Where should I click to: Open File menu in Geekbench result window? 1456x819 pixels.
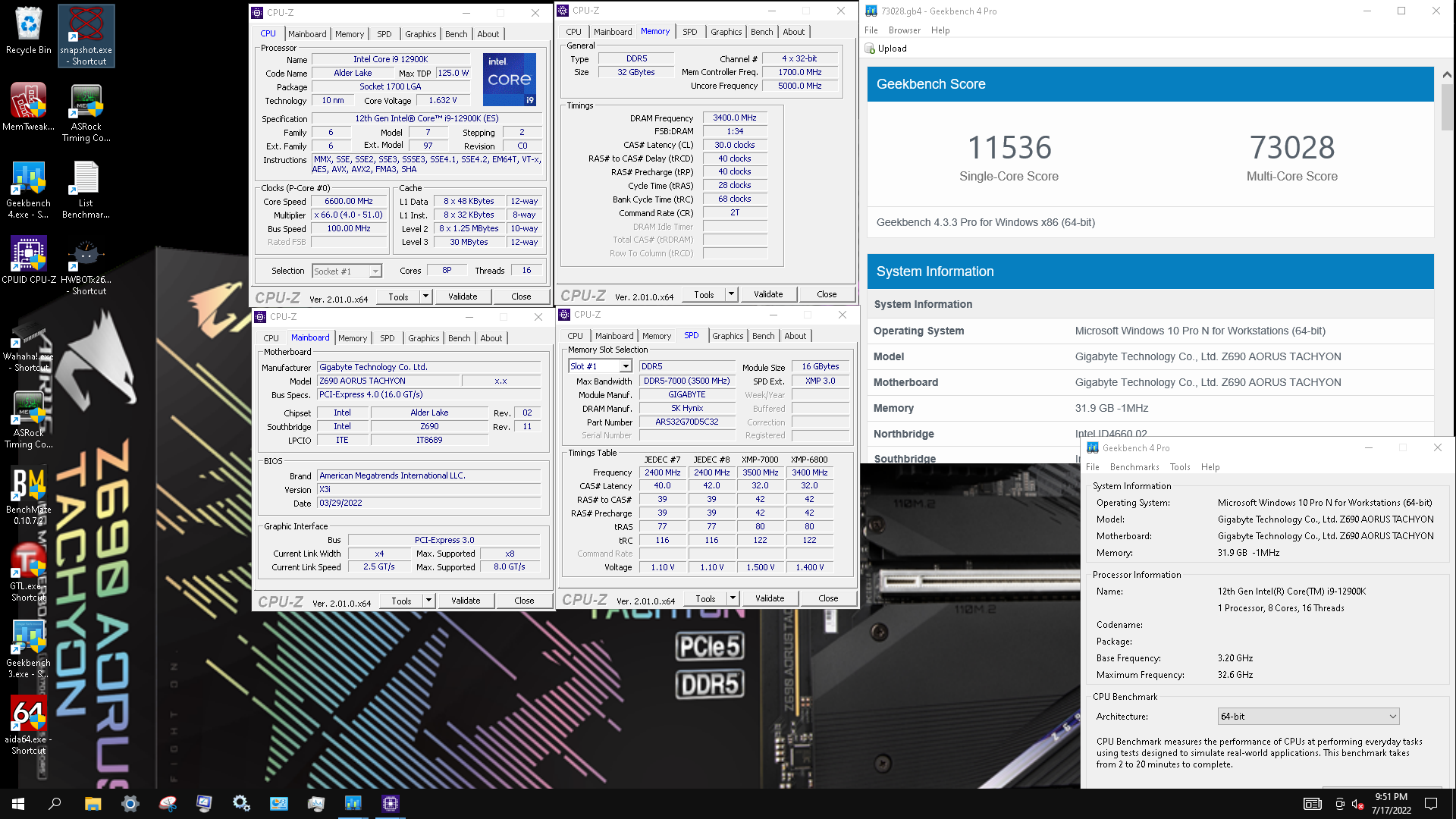pyautogui.click(x=871, y=30)
